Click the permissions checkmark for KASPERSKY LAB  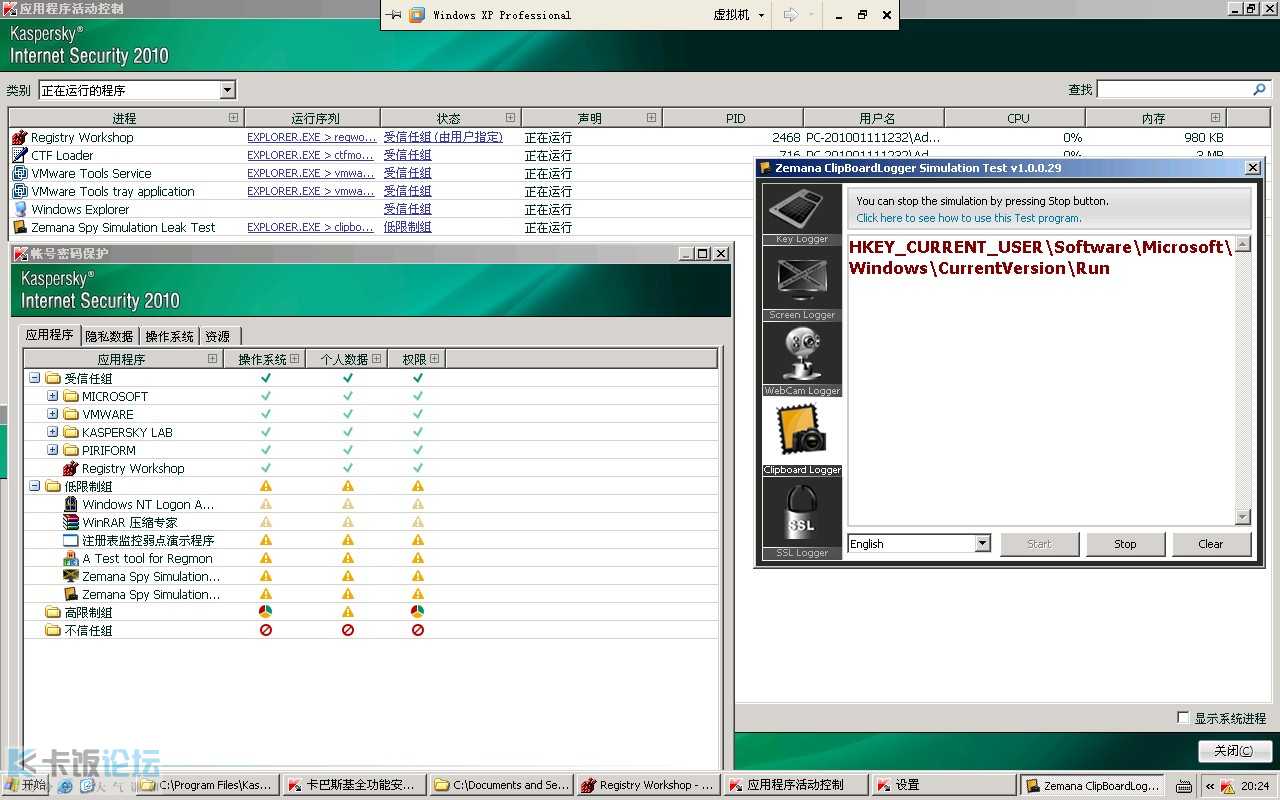coord(418,432)
